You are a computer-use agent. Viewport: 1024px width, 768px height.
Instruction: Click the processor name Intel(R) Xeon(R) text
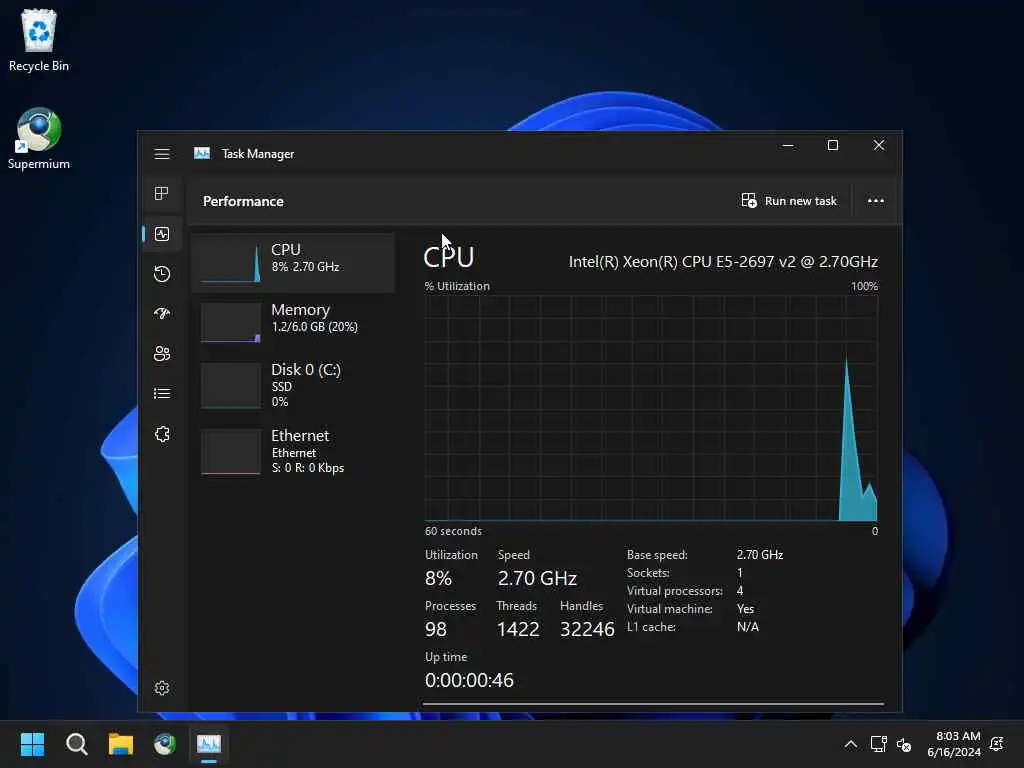tap(723, 262)
